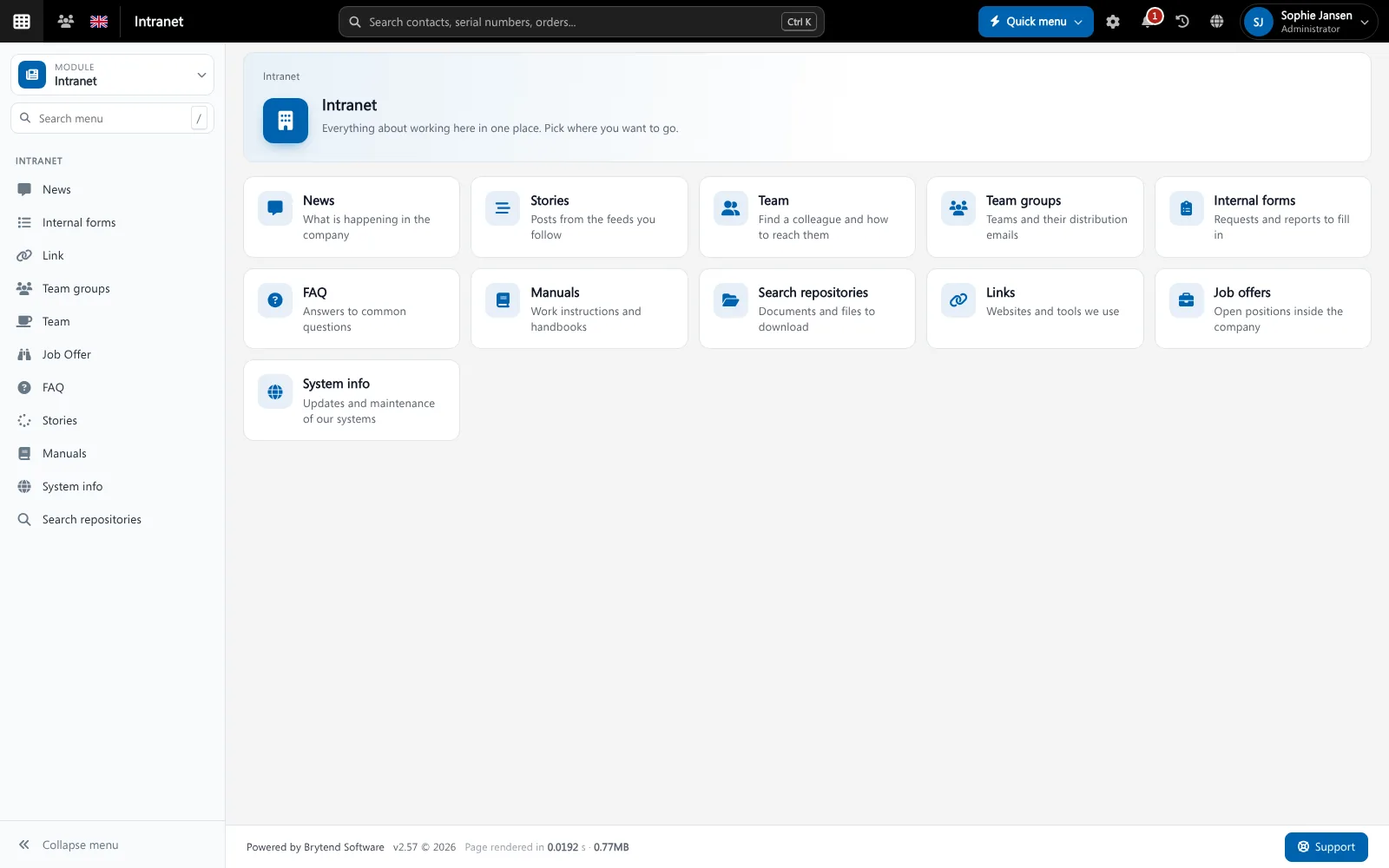Select System info in the sidebar
The width and height of the screenshot is (1389, 868).
[x=112, y=486]
